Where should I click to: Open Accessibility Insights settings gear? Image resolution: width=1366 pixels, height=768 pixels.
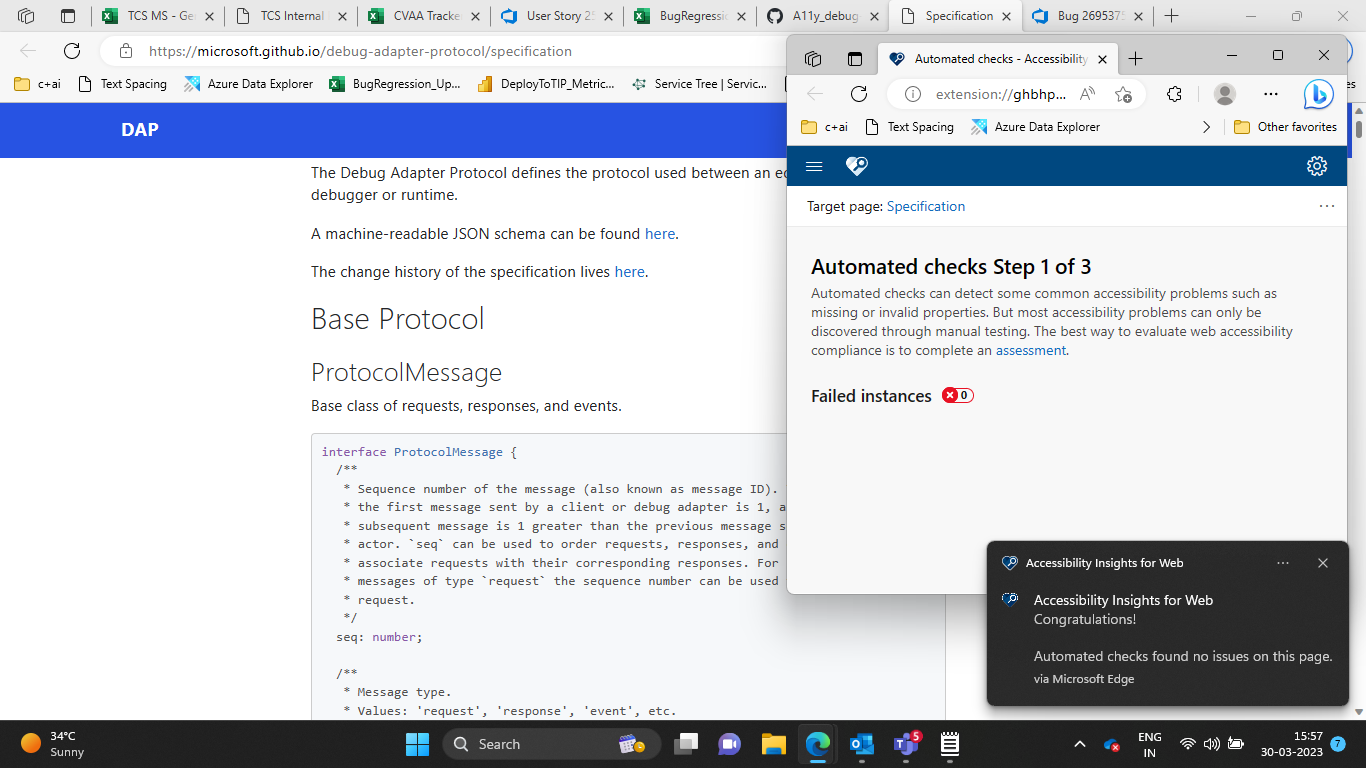[x=1317, y=166]
